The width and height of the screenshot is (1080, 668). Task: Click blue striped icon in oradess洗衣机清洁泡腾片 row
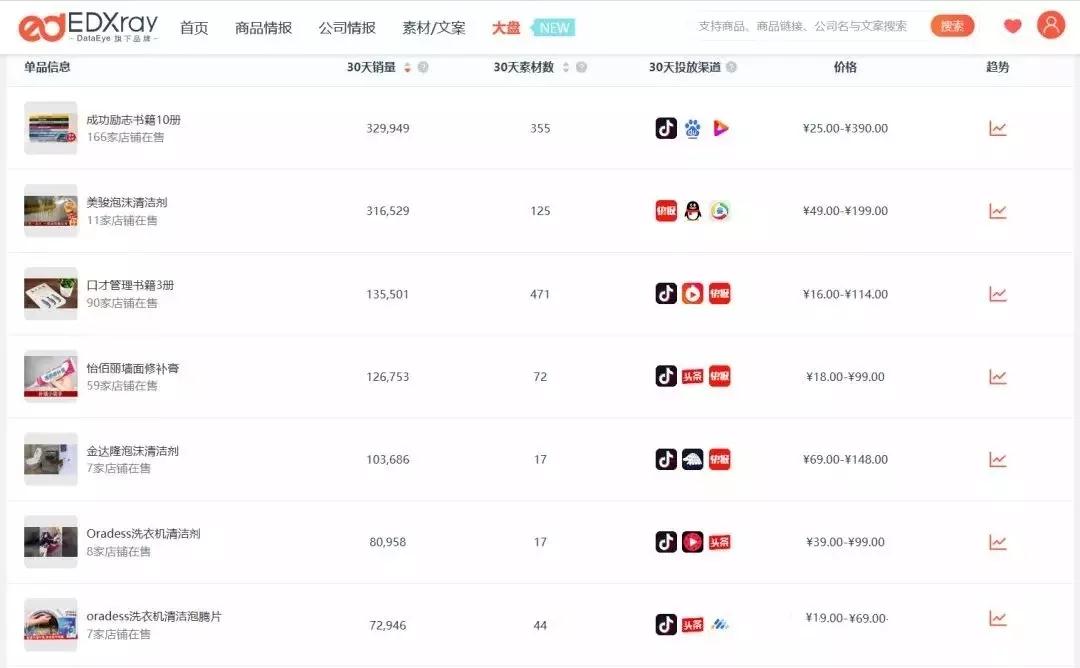point(720,625)
